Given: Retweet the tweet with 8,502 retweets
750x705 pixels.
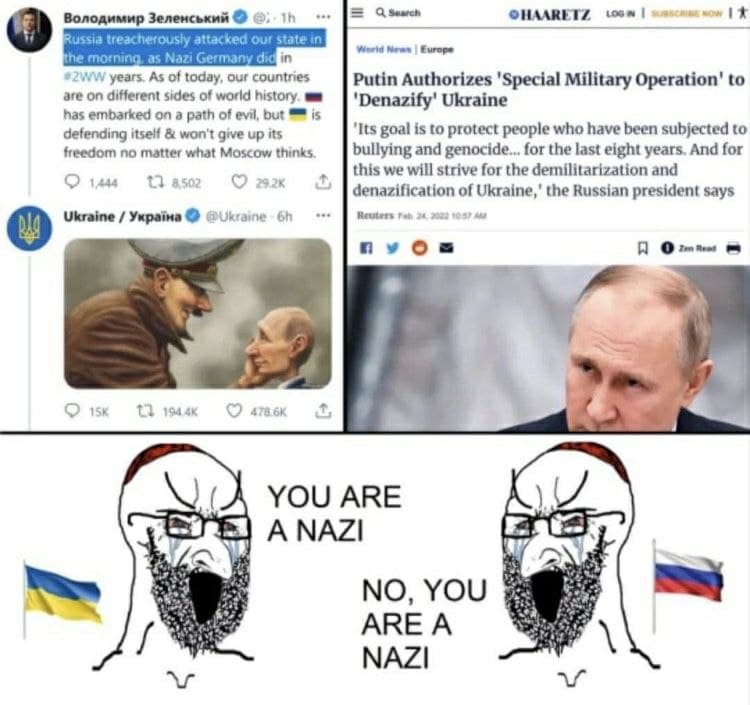Looking at the screenshot, I should pyautogui.click(x=156, y=182).
